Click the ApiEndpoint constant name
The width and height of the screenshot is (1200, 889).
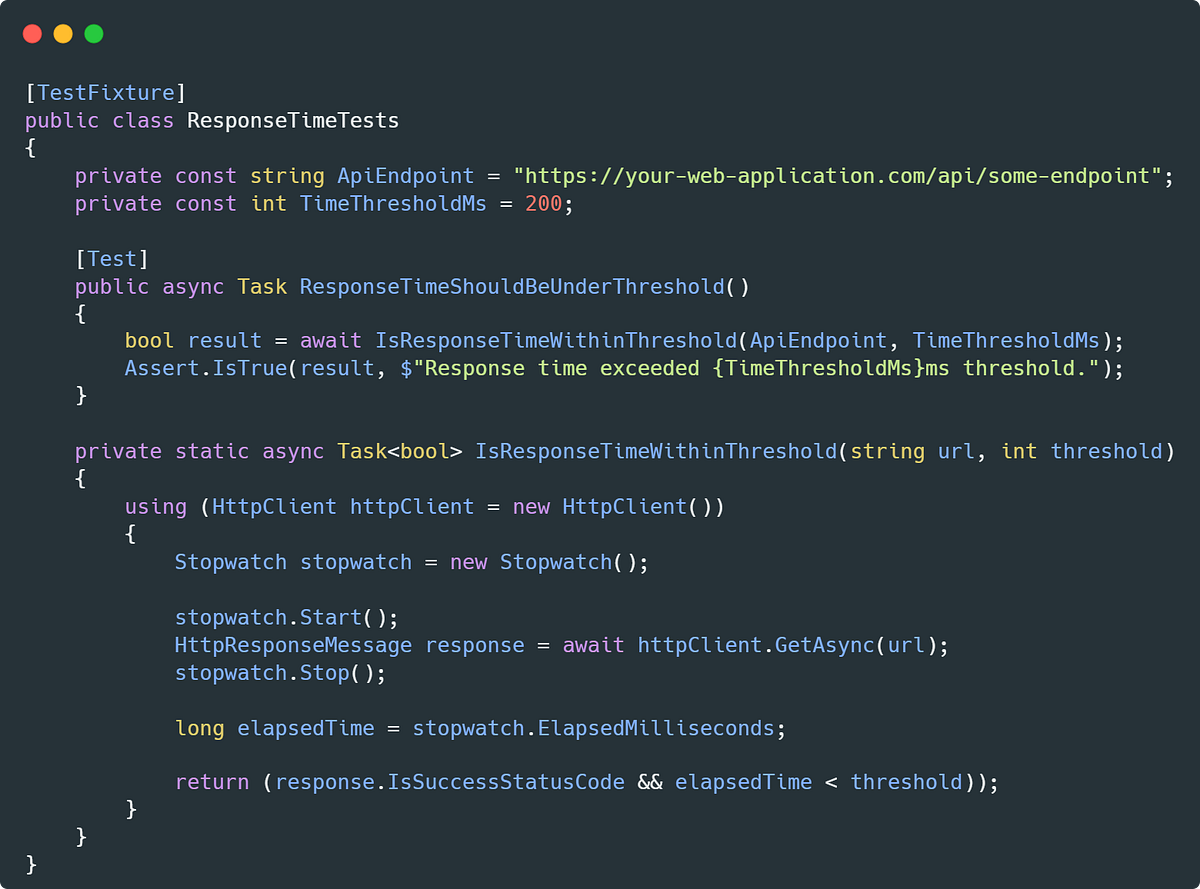click(405, 175)
